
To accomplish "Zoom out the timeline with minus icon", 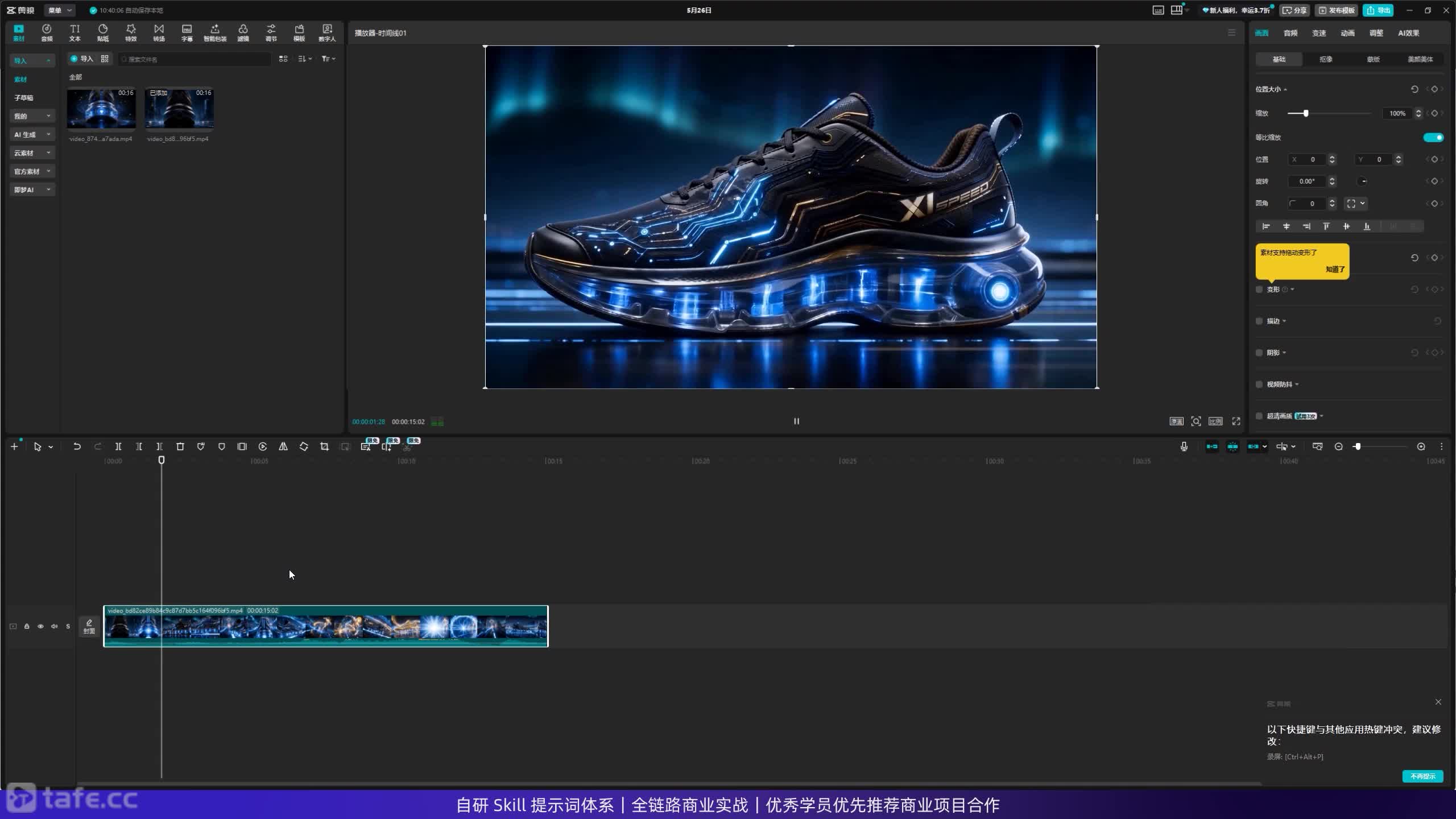I will pos(1338,446).
